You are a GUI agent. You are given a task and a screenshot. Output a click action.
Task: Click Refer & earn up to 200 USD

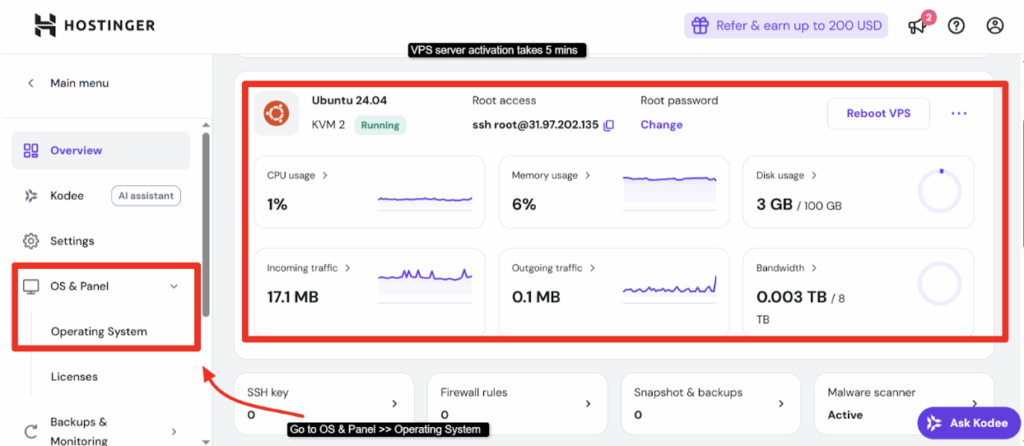(x=786, y=26)
